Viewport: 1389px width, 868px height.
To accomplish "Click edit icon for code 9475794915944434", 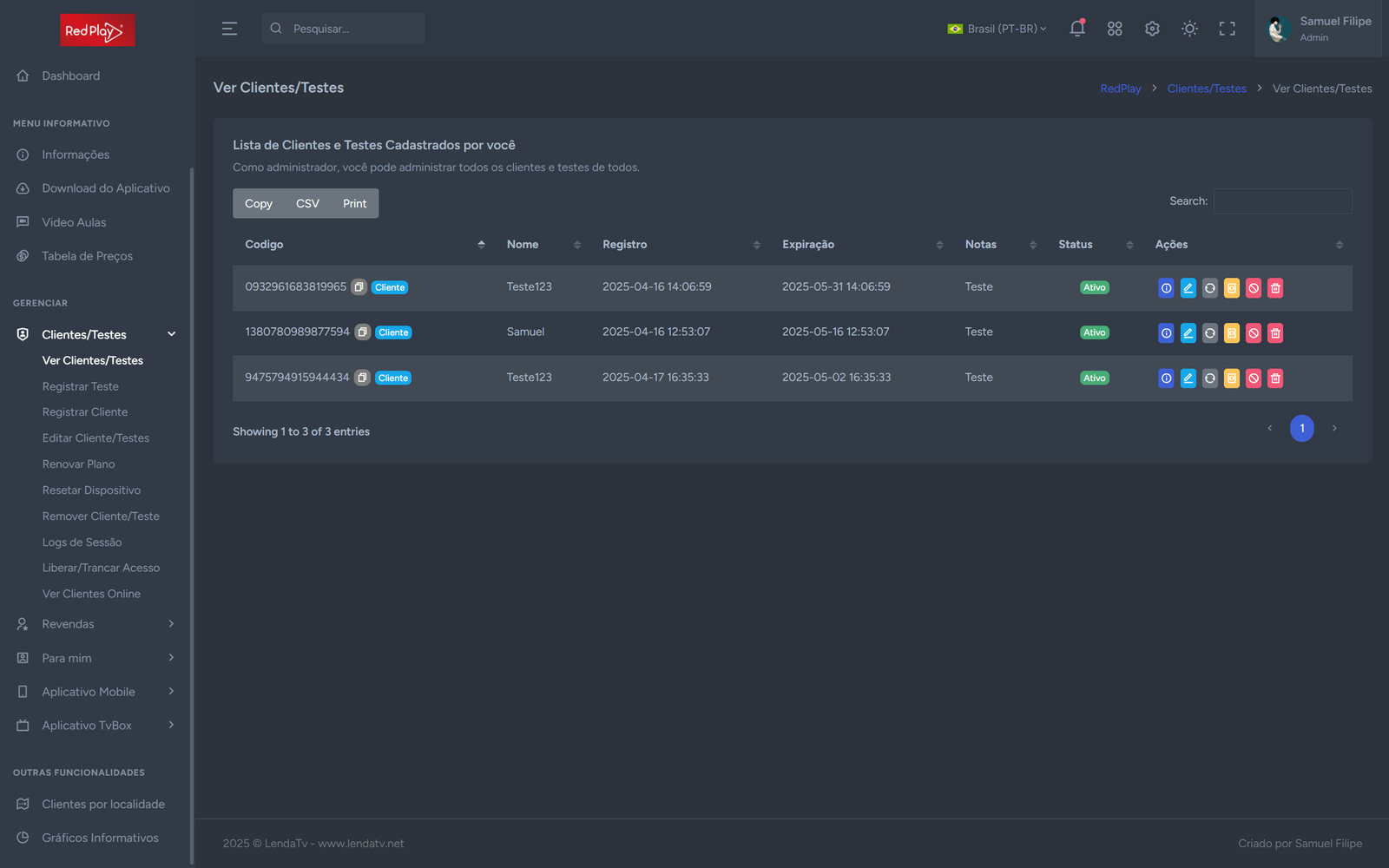I will pos(1188,378).
